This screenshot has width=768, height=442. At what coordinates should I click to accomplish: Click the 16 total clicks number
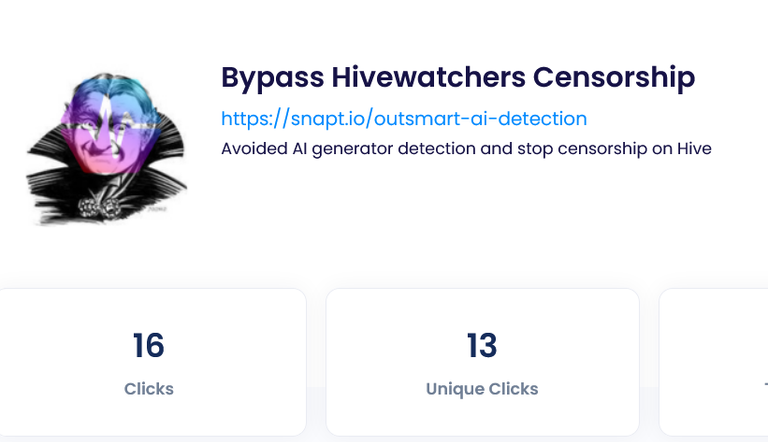click(148, 345)
